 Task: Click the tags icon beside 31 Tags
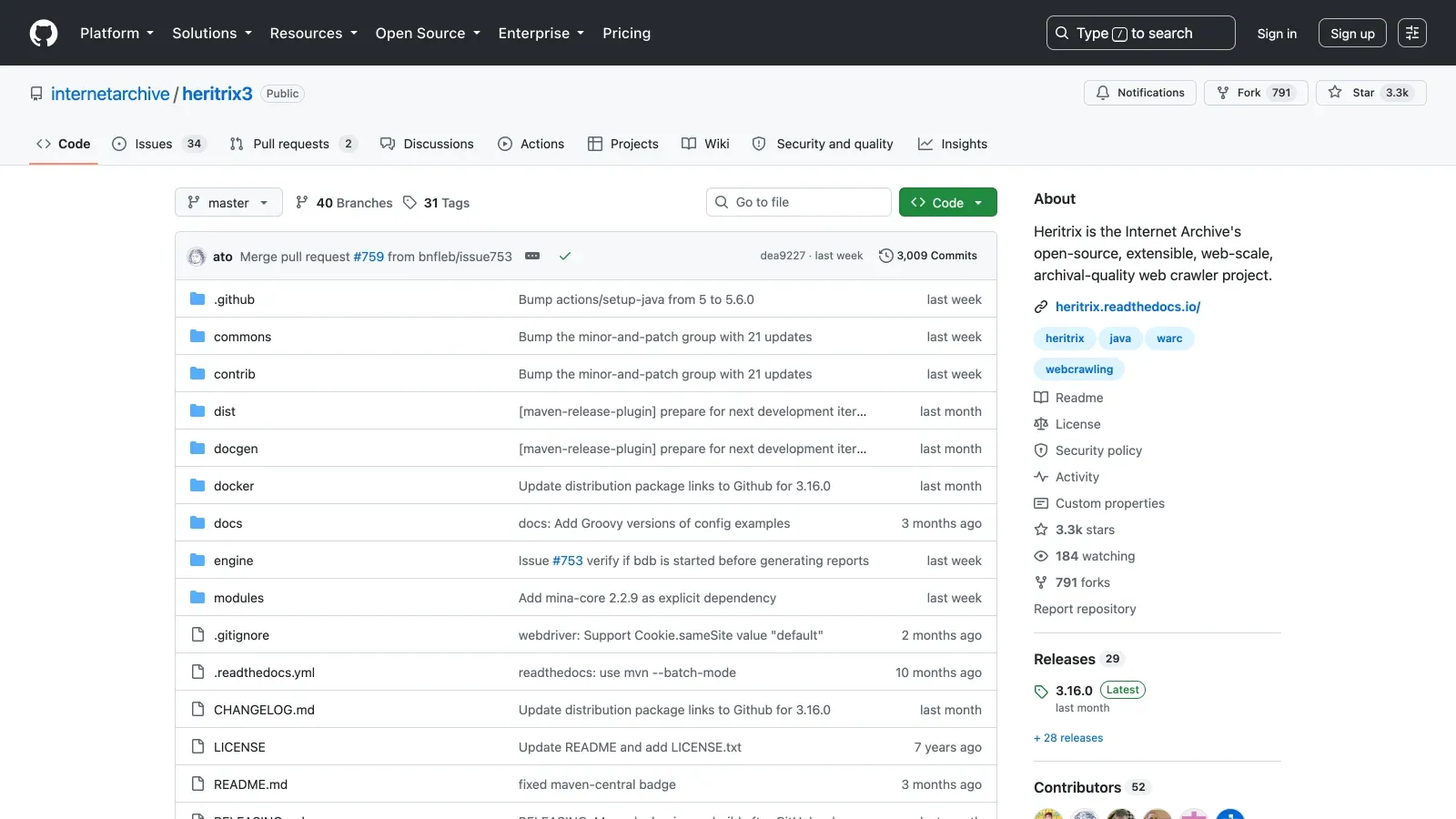pyautogui.click(x=410, y=203)
